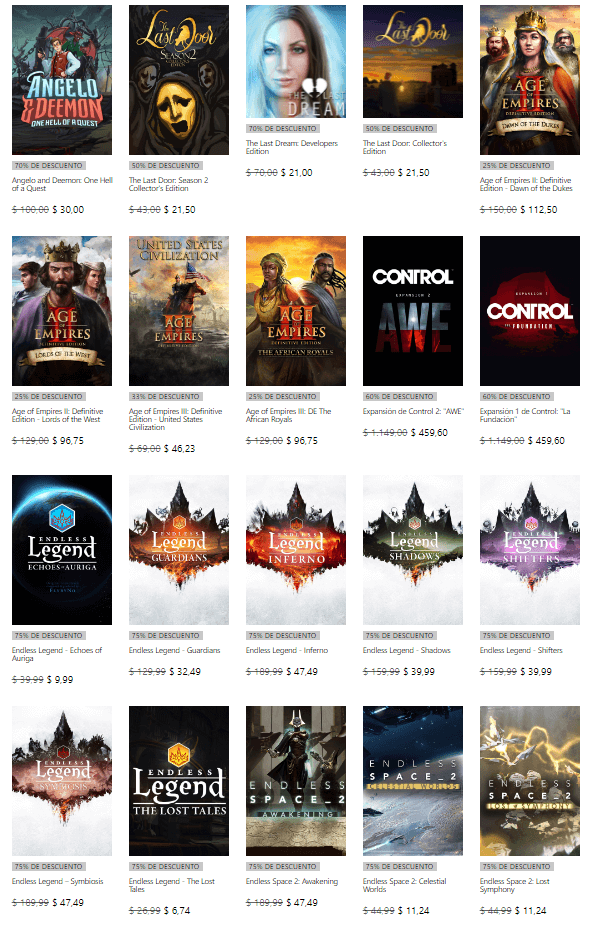Click Endless Space 2 Celestial Worlds cover
Screen dimensions: 600x925
pos(413,780)
